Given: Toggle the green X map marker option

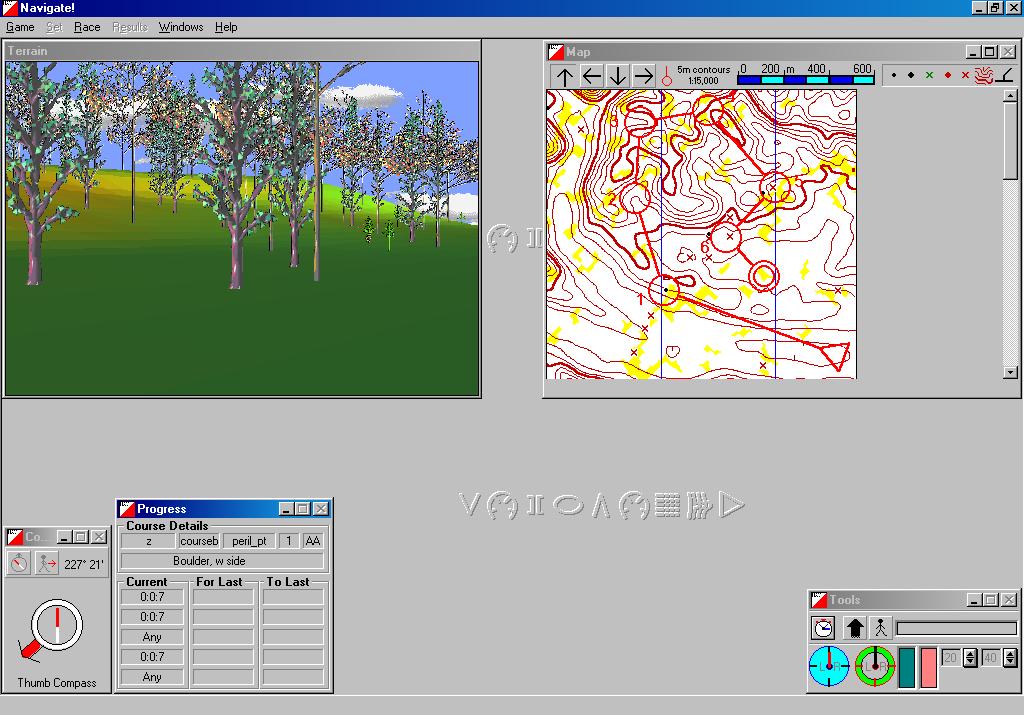Looking at the screenshot, I should coord(929,75).
